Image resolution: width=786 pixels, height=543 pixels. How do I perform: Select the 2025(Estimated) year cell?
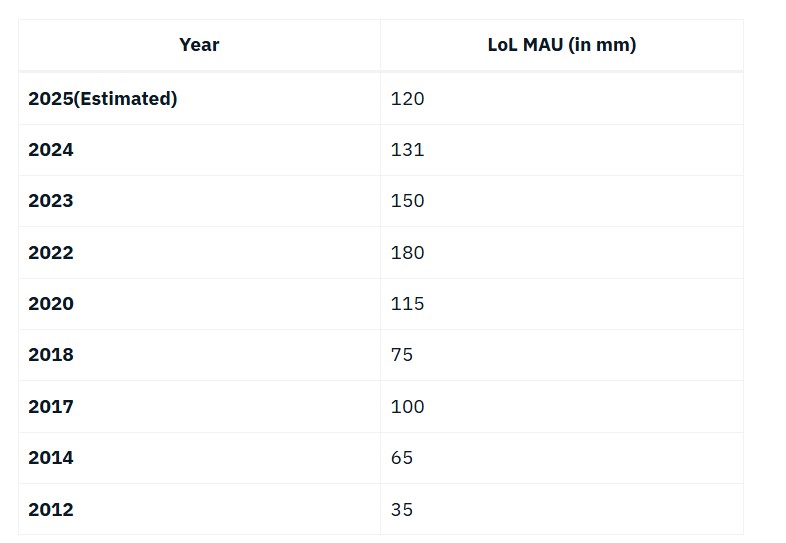coord(200,99)
